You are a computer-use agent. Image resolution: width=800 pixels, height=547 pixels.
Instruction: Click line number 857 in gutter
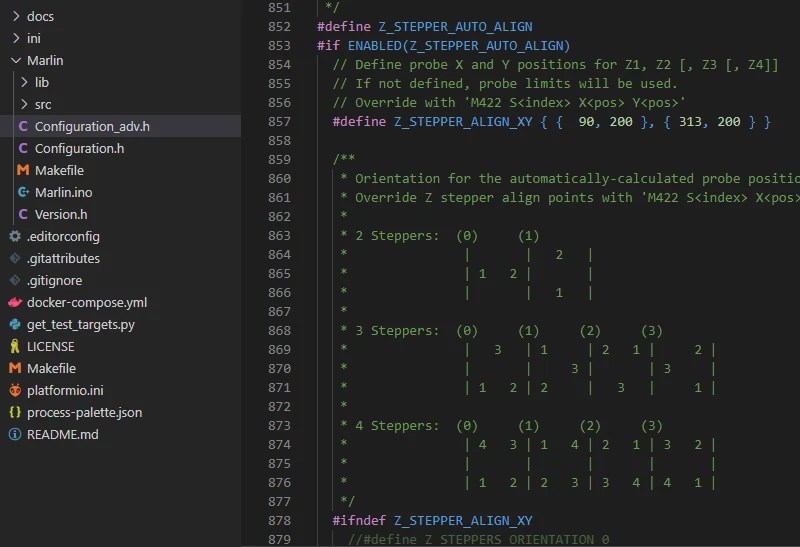coord(279,121)
